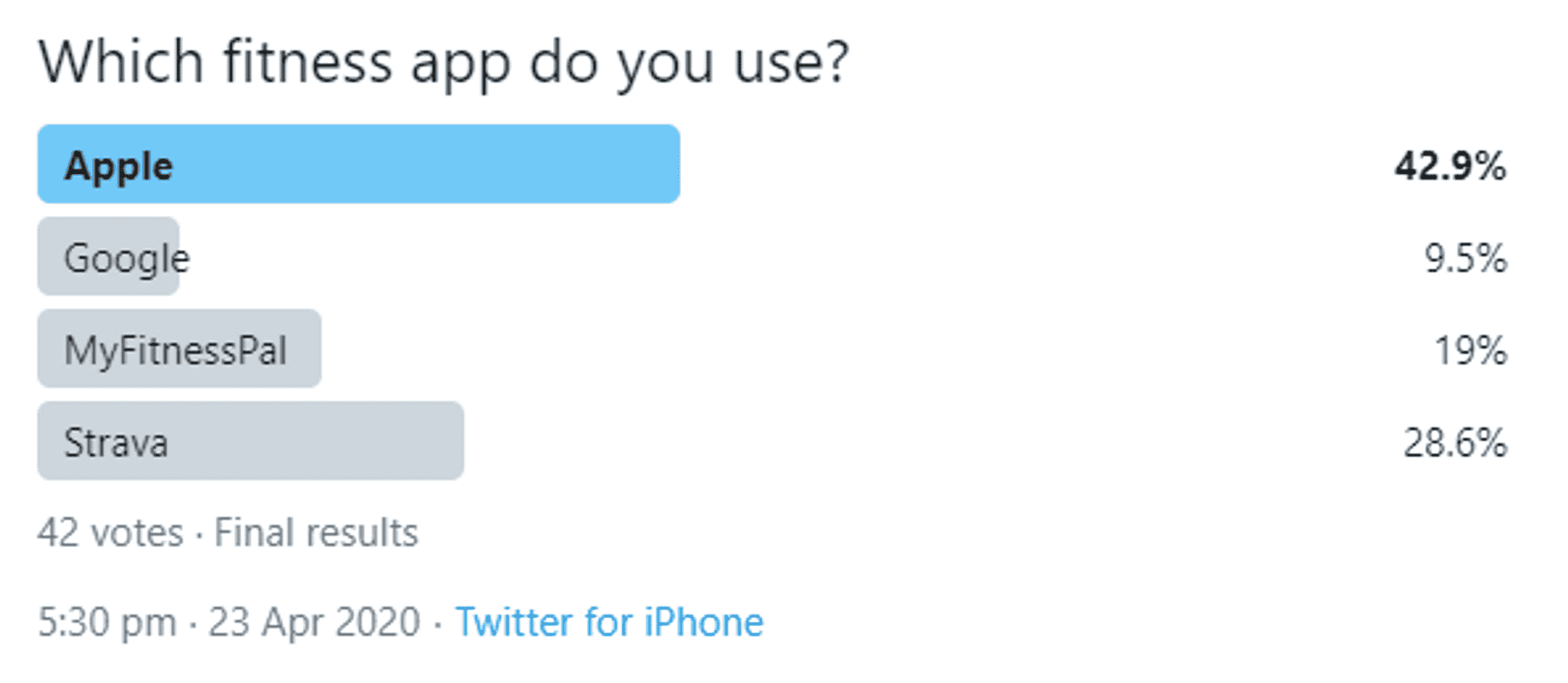Click the 28.6% result for Strava

1454,443
